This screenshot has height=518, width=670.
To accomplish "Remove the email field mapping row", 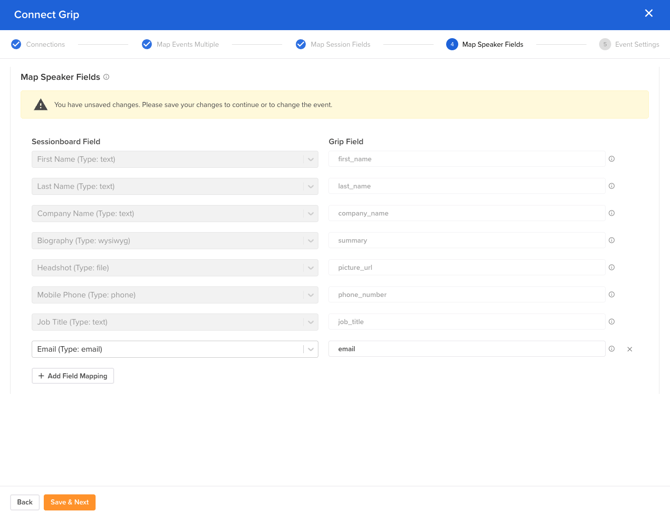I will tap(629, 349).
